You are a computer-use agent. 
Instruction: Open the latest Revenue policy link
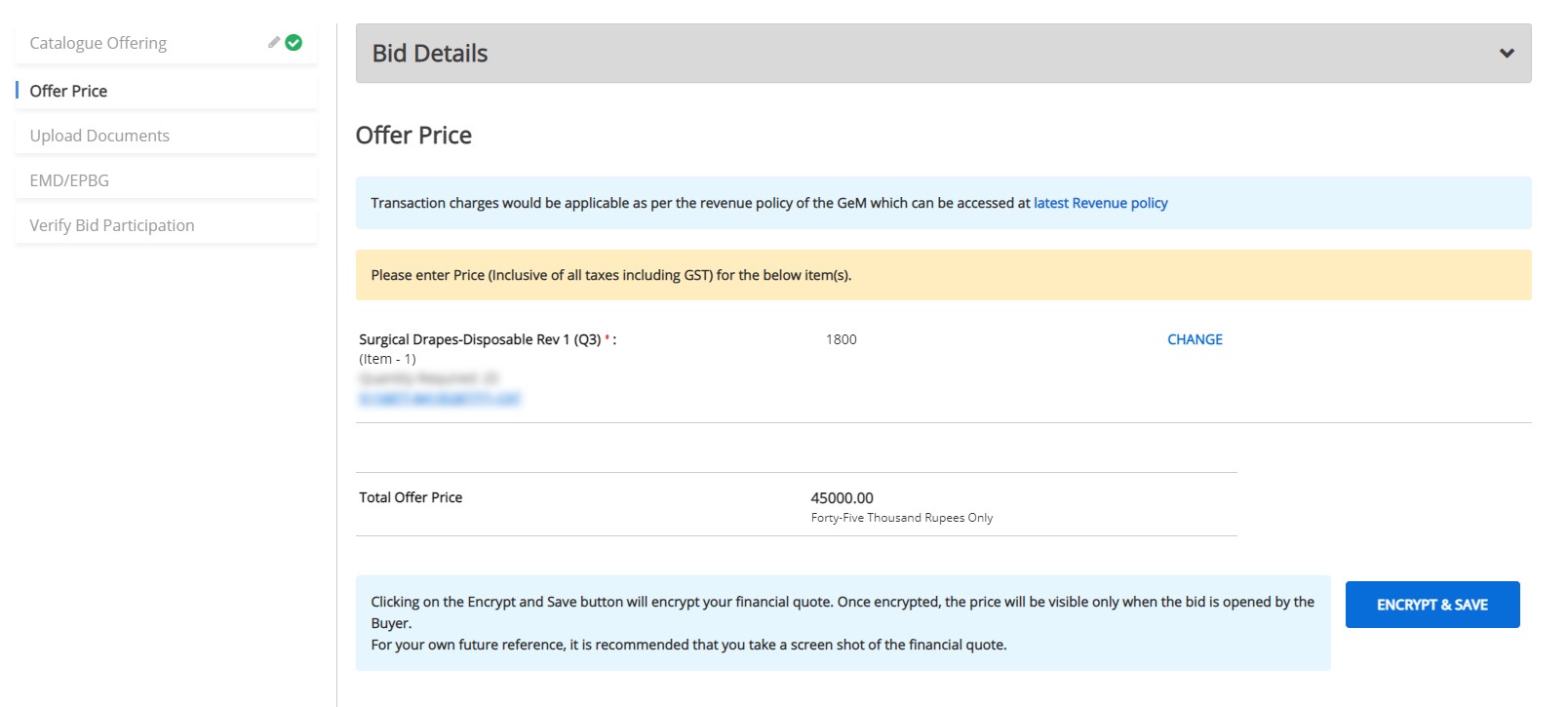1100,203
